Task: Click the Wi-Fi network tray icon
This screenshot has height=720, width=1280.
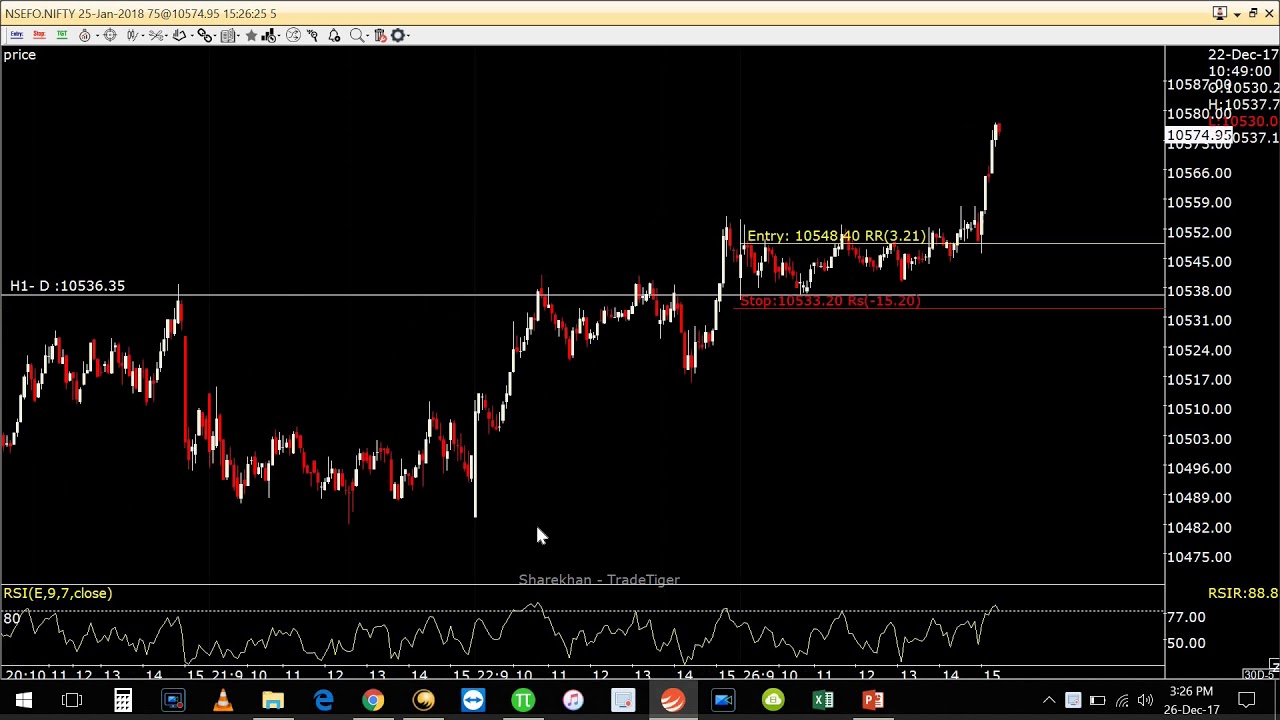Action: pyautogui.click(x=1121, y=700)
